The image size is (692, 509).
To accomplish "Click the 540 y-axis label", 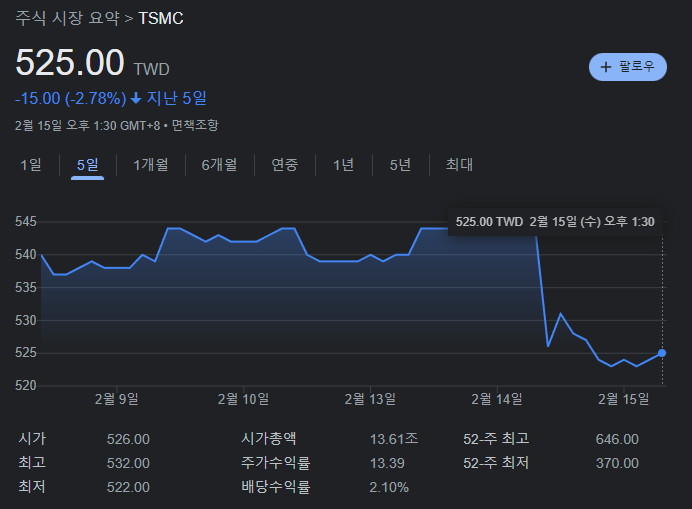I will pyautogui.click(x=26, y=254).
